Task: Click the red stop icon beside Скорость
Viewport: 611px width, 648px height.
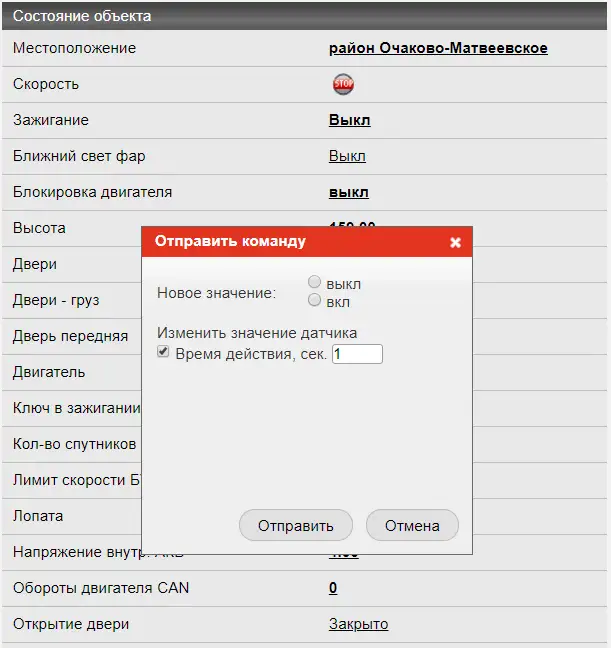Action: (343, 85)
